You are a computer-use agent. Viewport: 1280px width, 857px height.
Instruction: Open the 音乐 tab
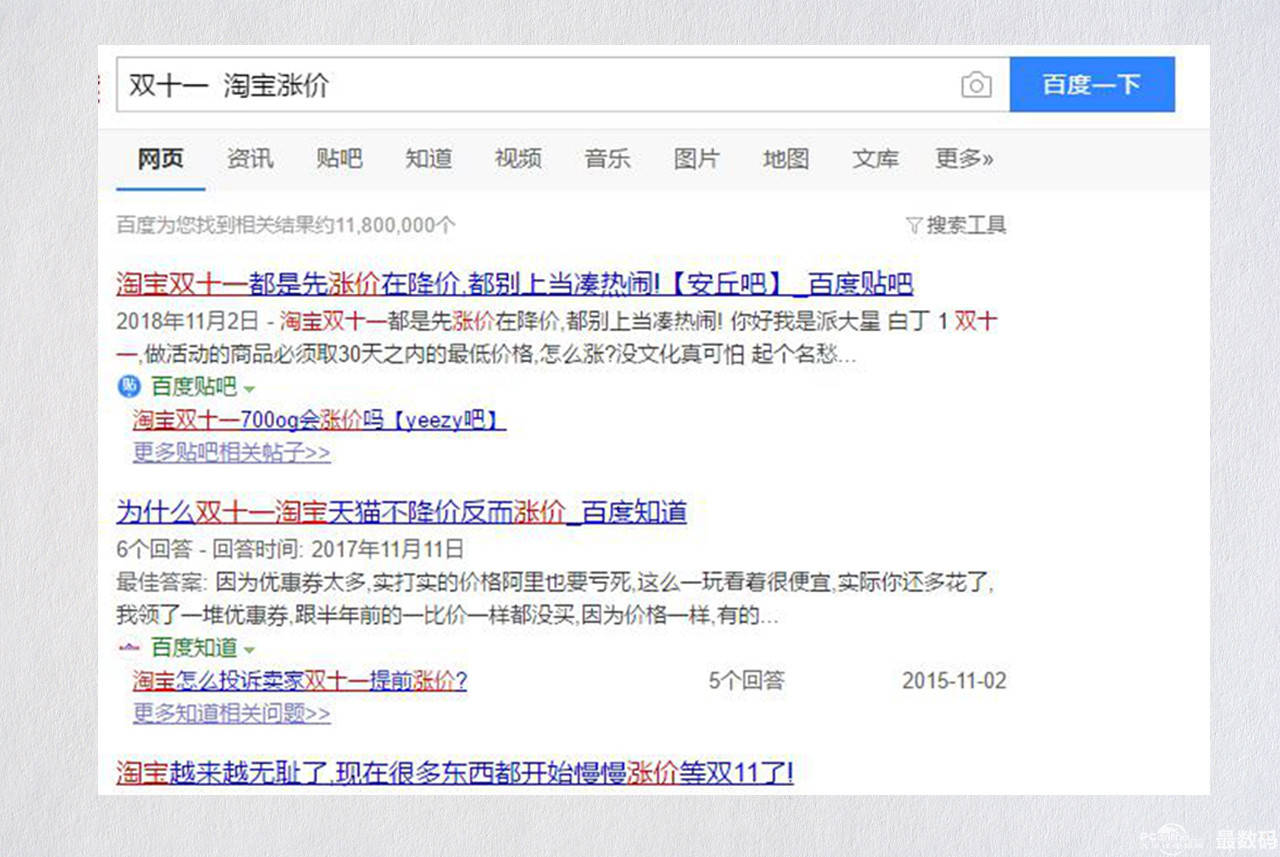point(608,158)
